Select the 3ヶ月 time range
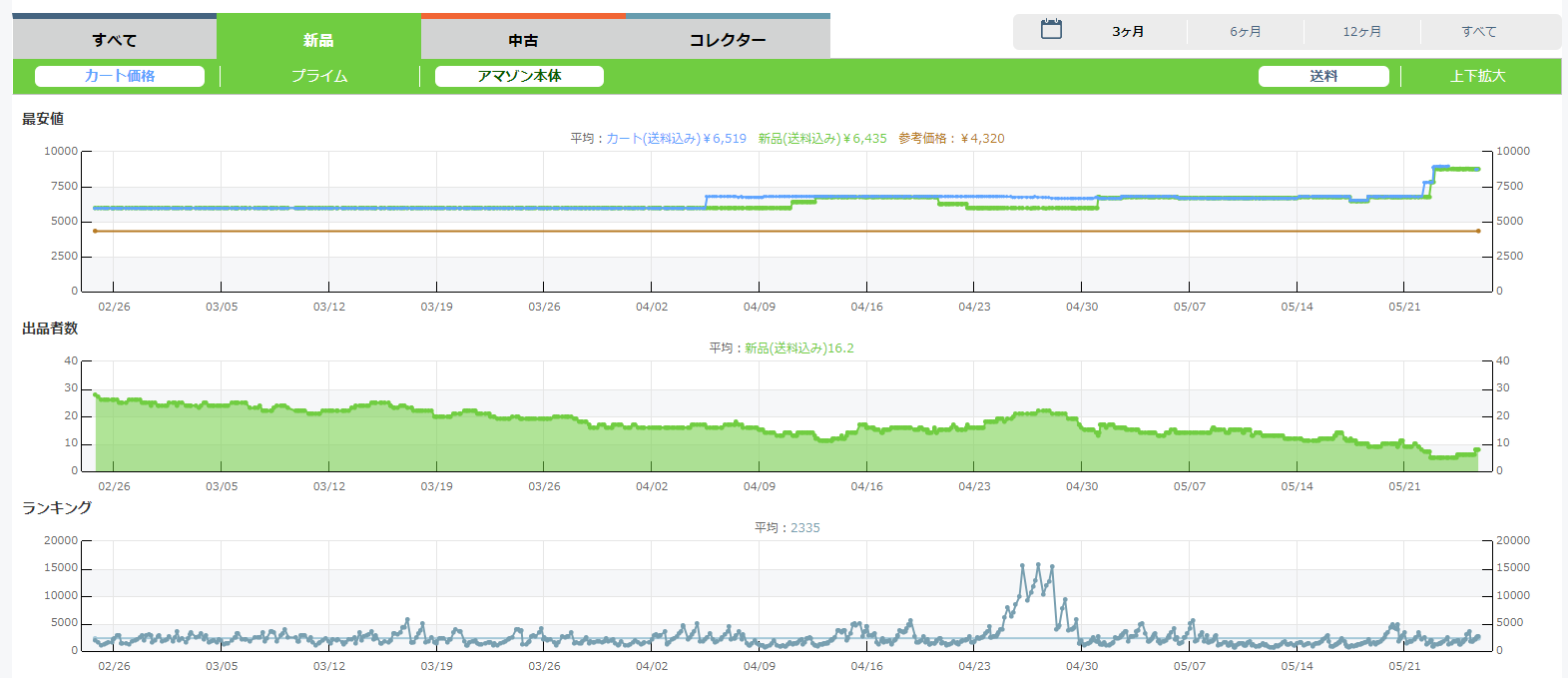Viewport: 1568px width, 678px height. click(x=1128, y=32)
